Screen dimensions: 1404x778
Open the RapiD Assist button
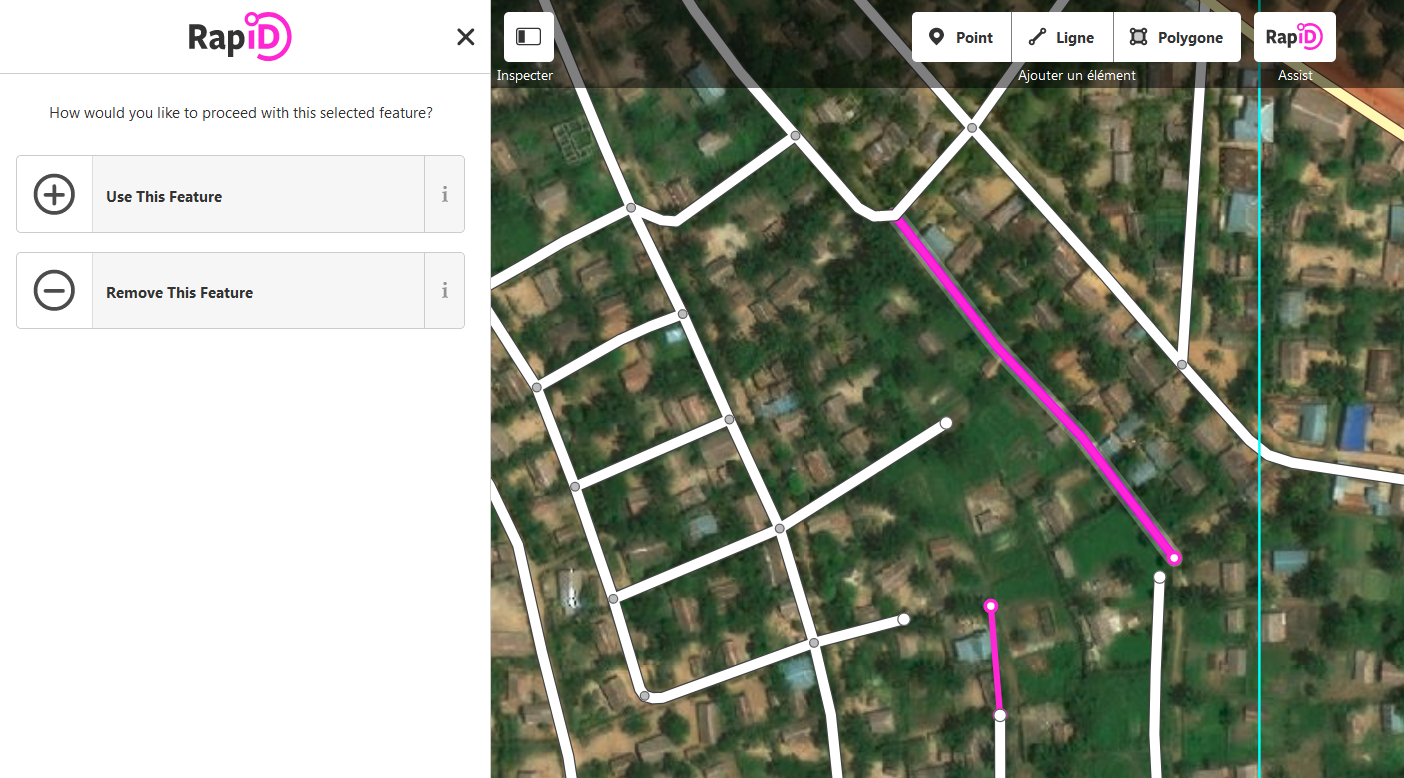tap(1294, 37)
